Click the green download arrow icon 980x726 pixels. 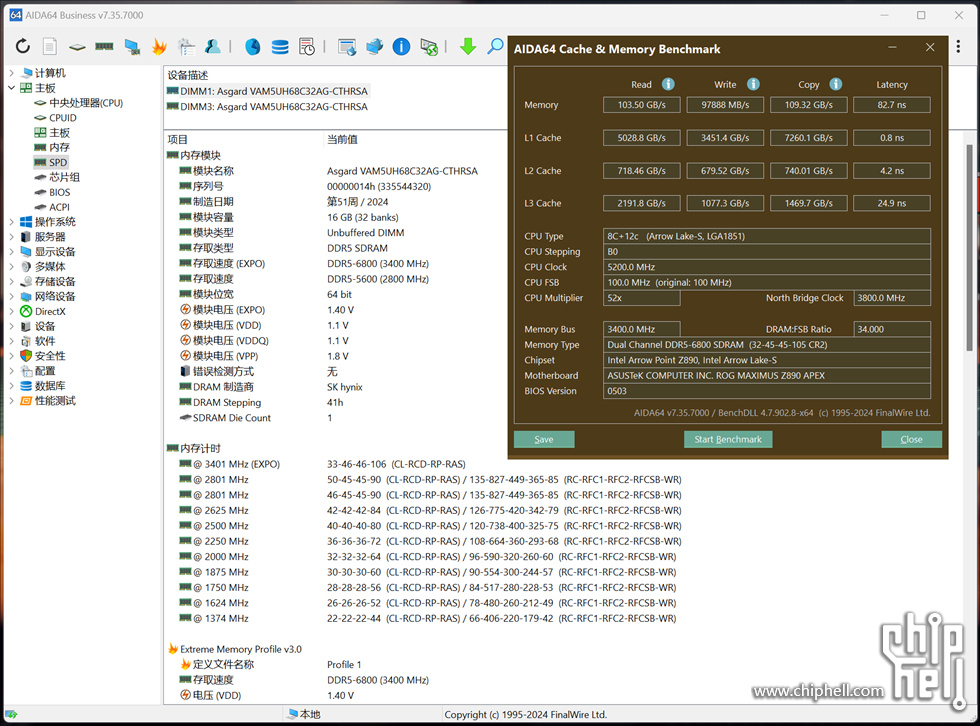468,46
